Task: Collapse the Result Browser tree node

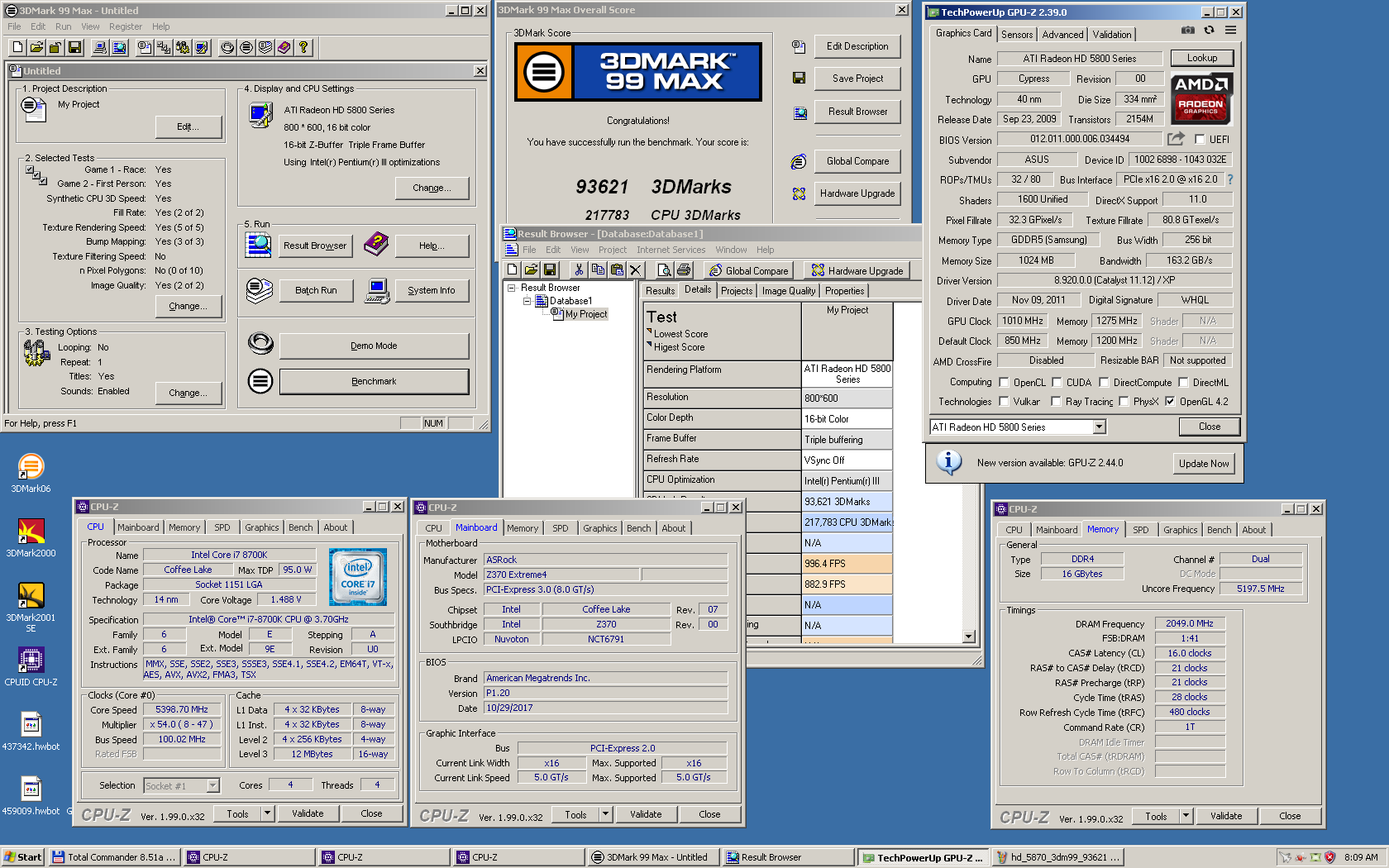Action: click(x=512, y=288)
